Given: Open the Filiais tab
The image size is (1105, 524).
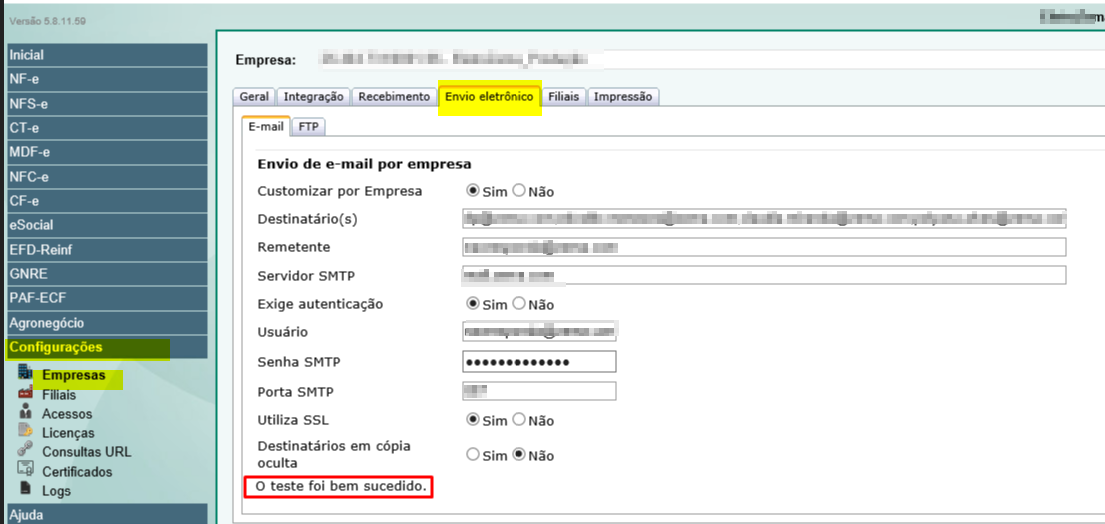Looking at the screenshot, I should (564, 96).
